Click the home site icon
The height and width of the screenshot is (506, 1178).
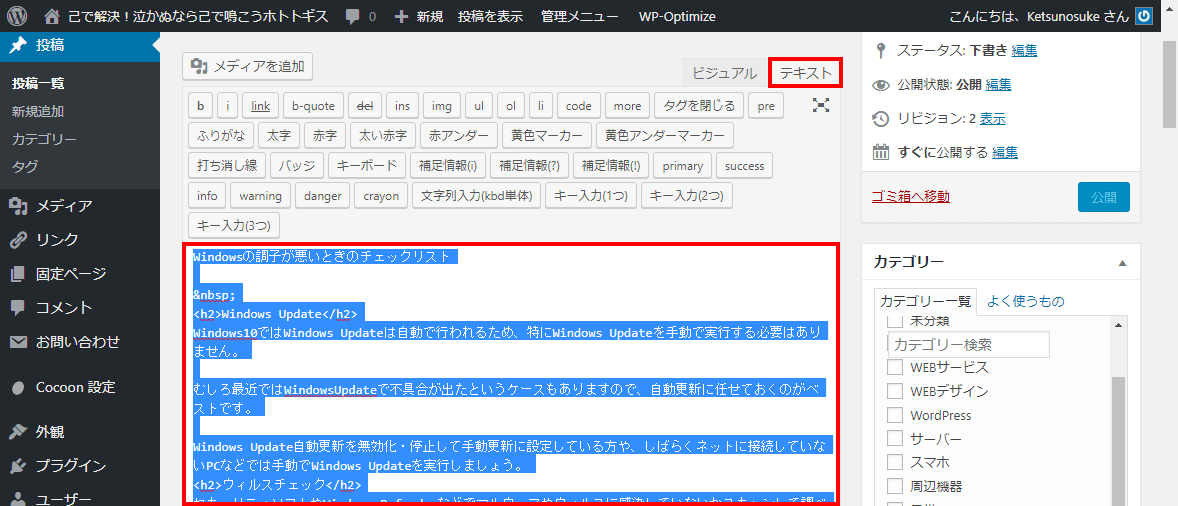[x=51, y=16]
